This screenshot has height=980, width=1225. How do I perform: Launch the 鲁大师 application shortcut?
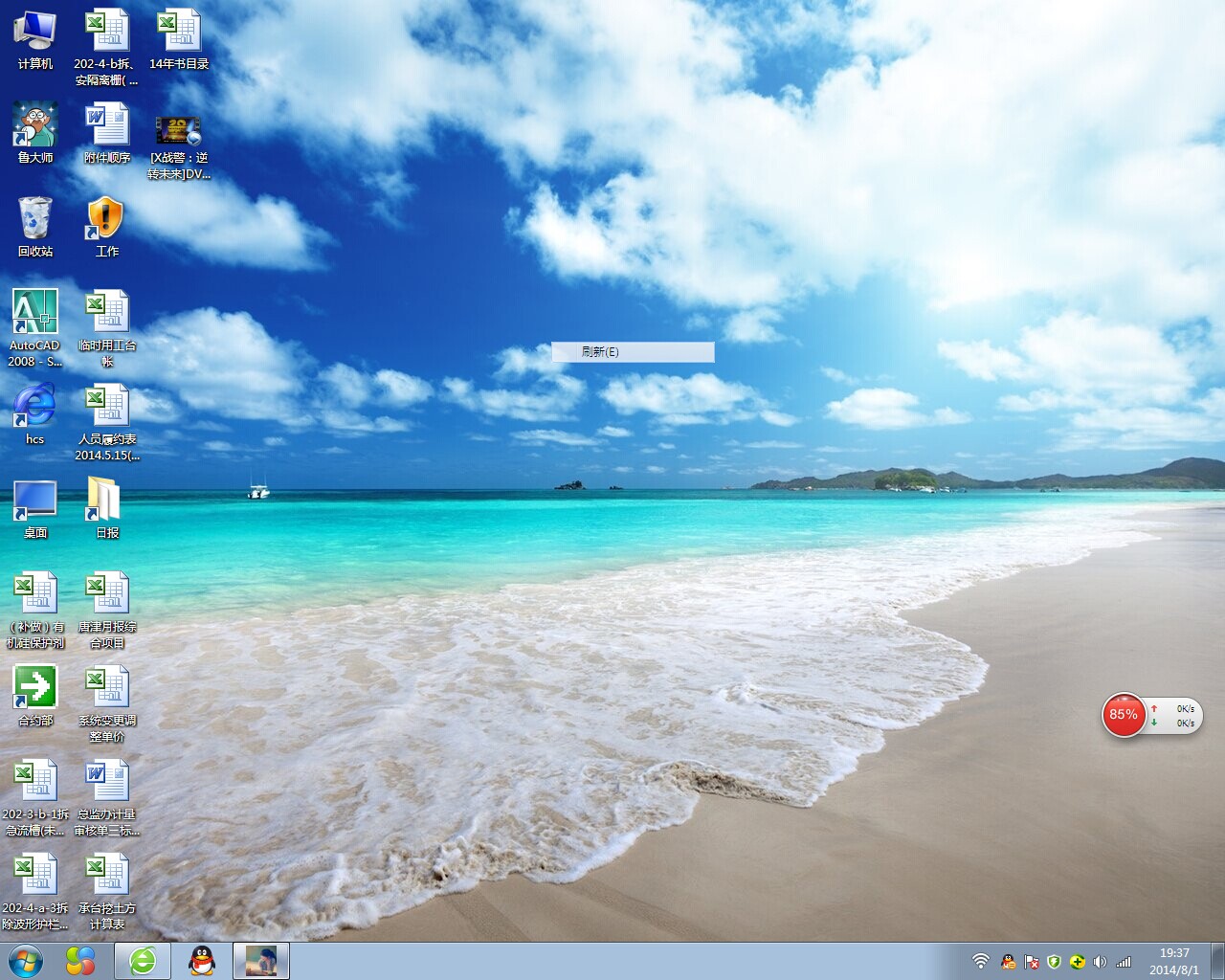tap(35, 134)
